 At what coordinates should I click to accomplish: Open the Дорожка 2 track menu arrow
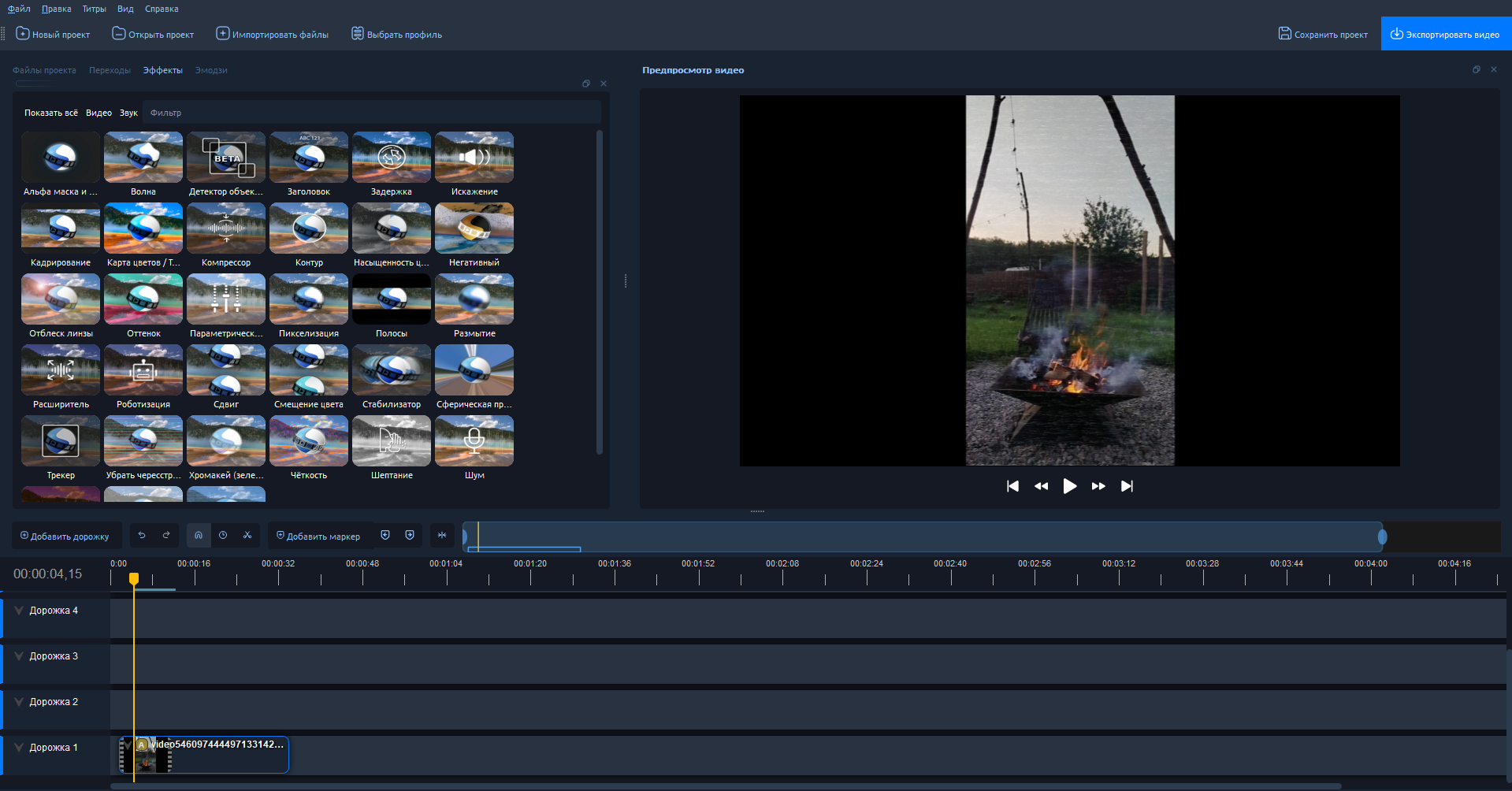pos(19,702)
